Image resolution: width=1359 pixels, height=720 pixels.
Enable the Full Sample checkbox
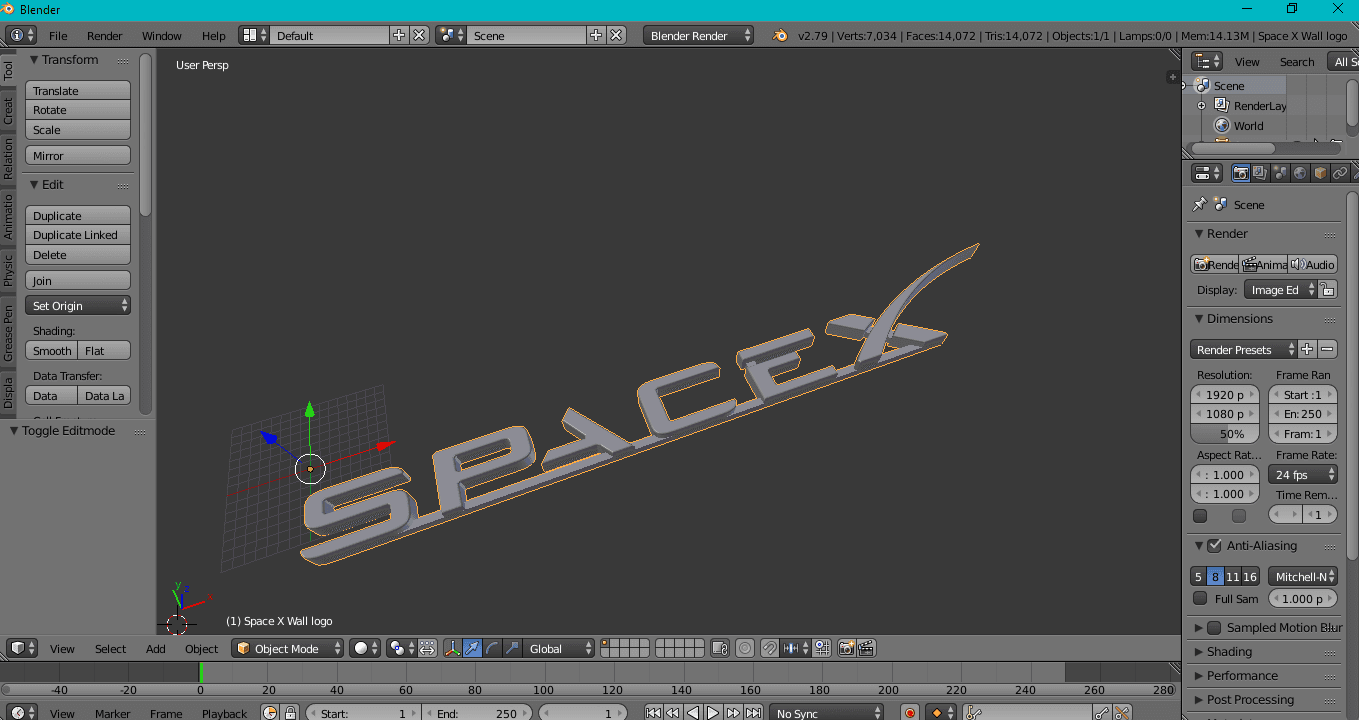pos(1200,598)
